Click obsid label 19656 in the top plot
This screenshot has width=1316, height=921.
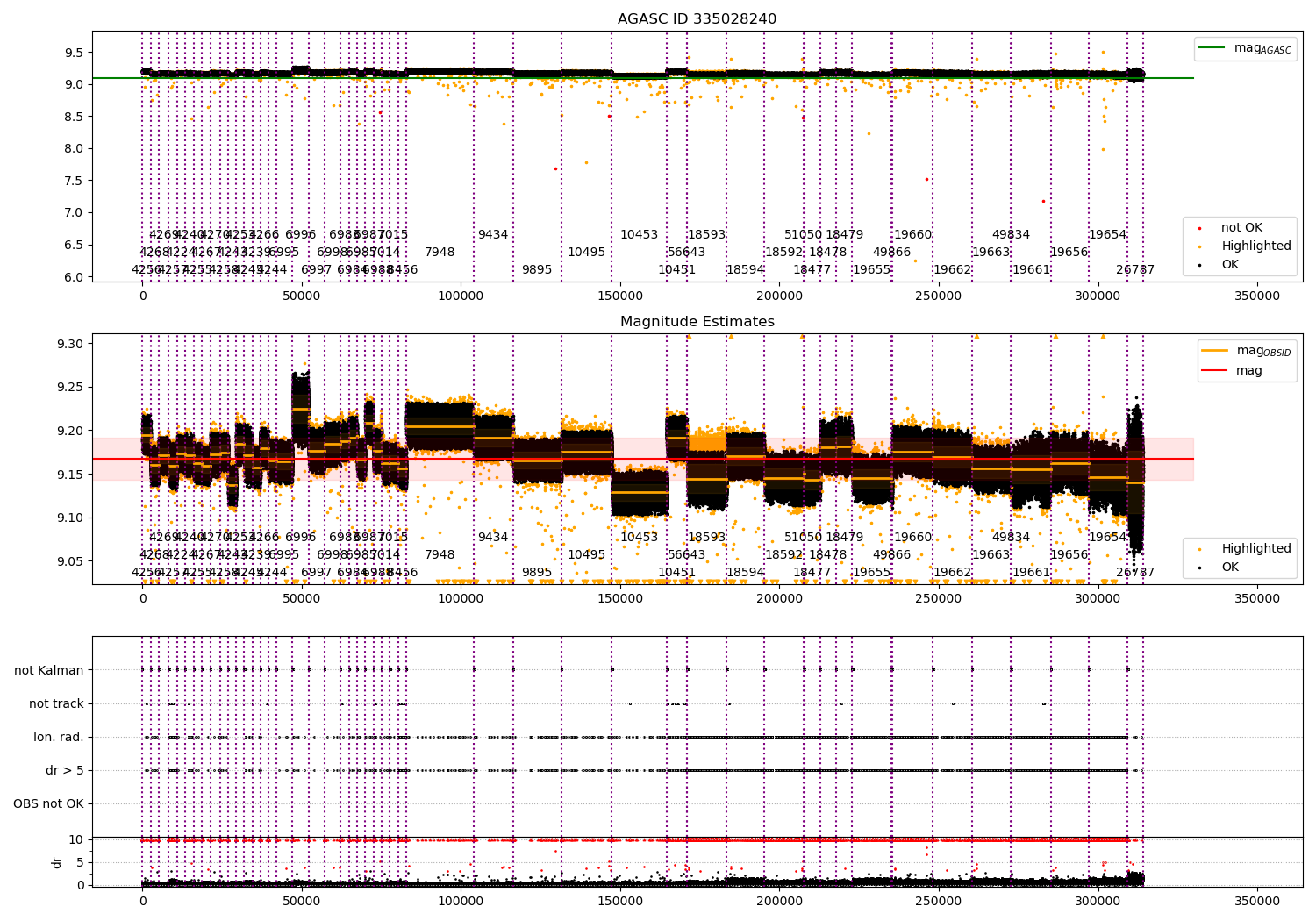(1069, 253)
